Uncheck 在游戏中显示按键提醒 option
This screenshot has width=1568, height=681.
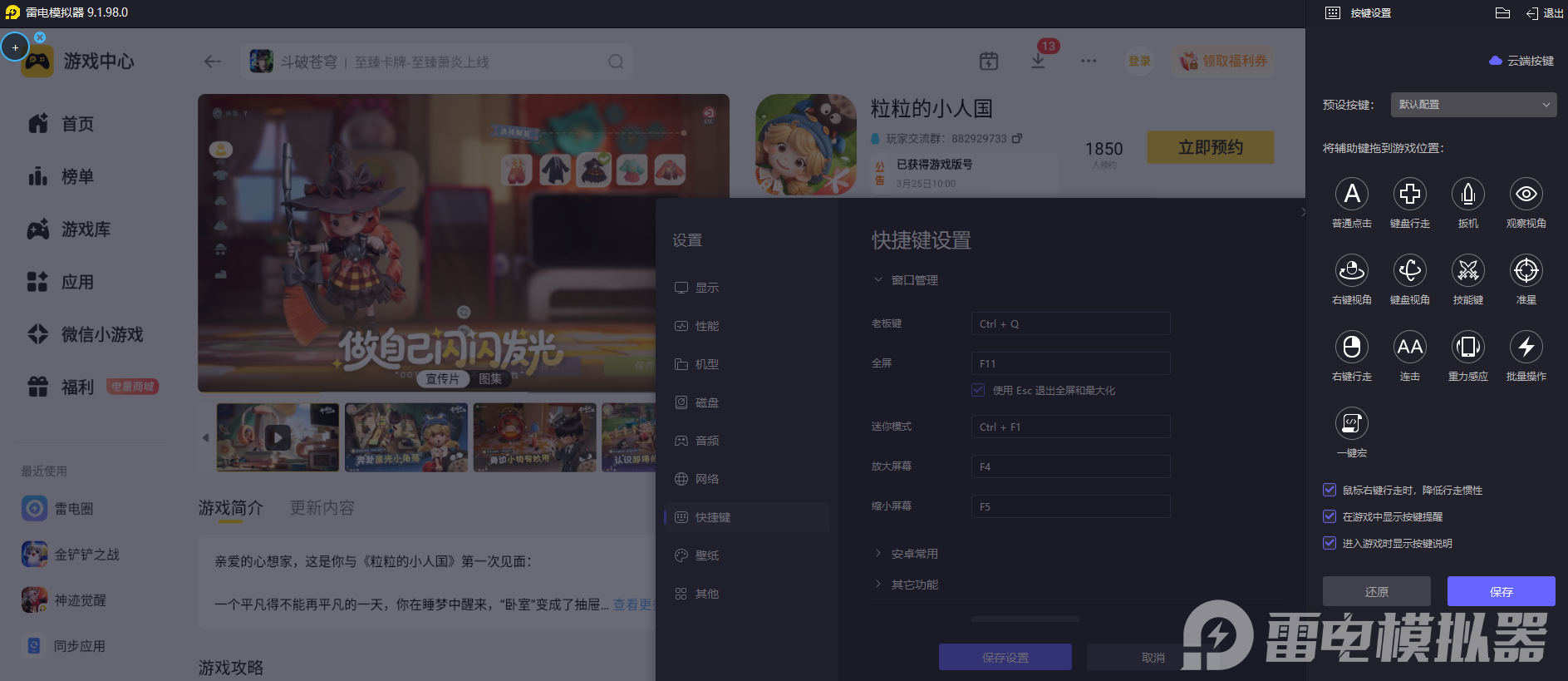(x=1330, y=517)
